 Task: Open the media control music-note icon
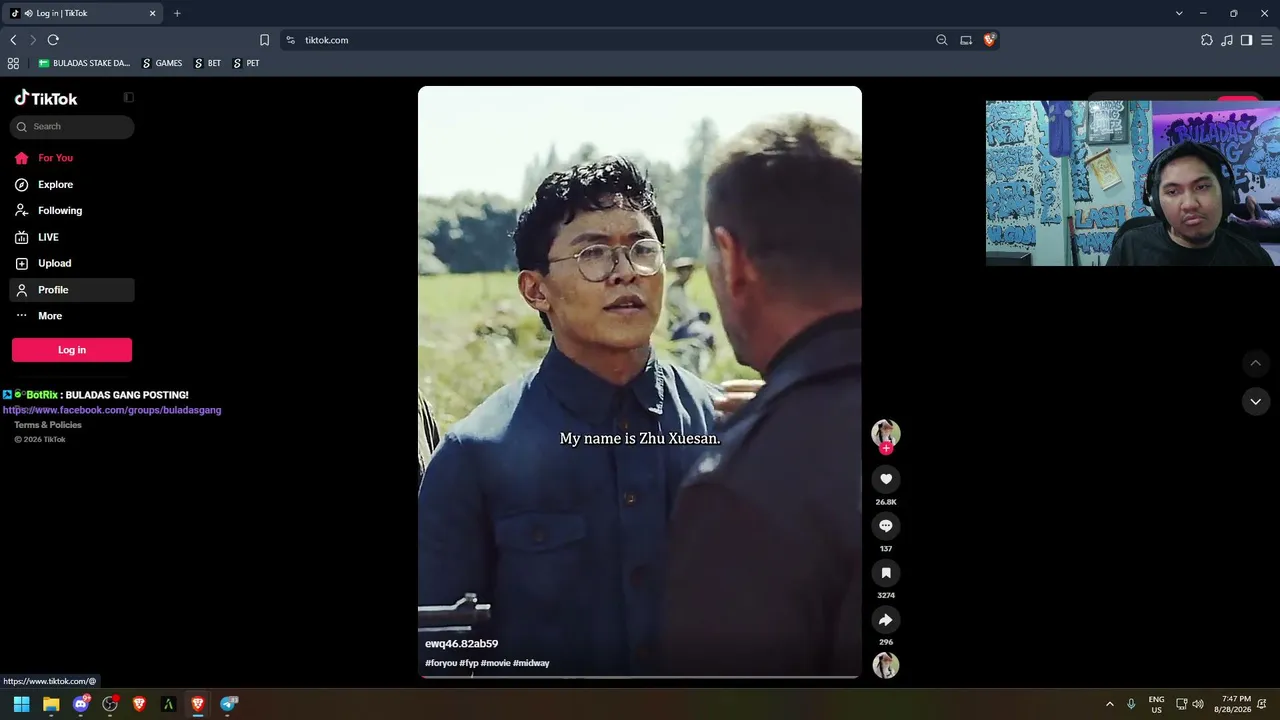point(1226,40)
